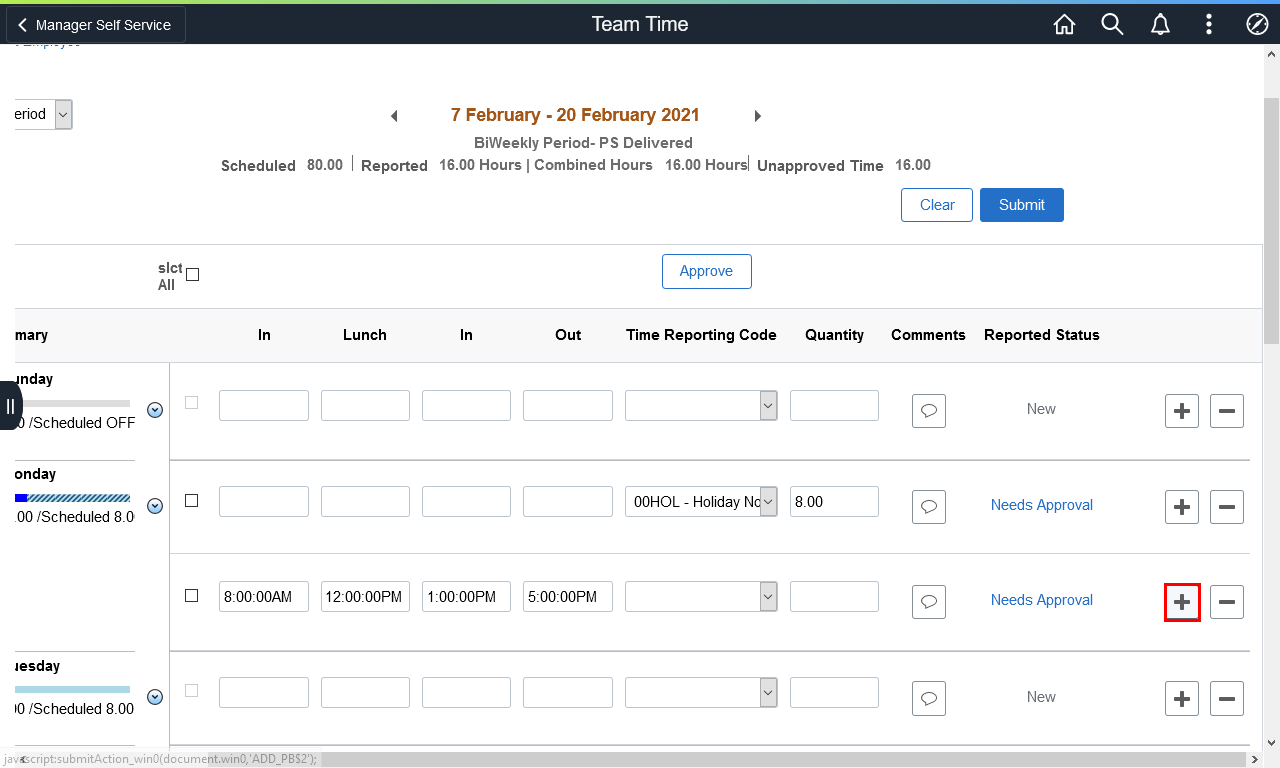Tick the Monday 8:00:00AM row checkbox

coord(192,595)
